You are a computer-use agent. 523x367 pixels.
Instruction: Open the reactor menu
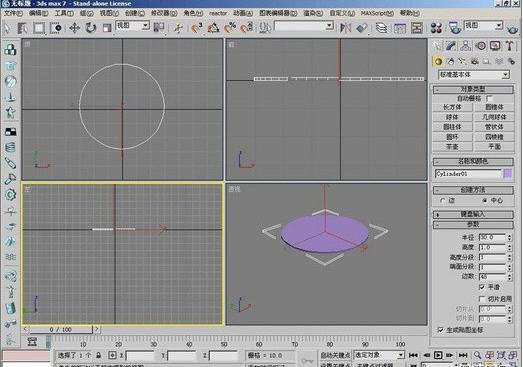pyautogui.click(x=218, y=13)
